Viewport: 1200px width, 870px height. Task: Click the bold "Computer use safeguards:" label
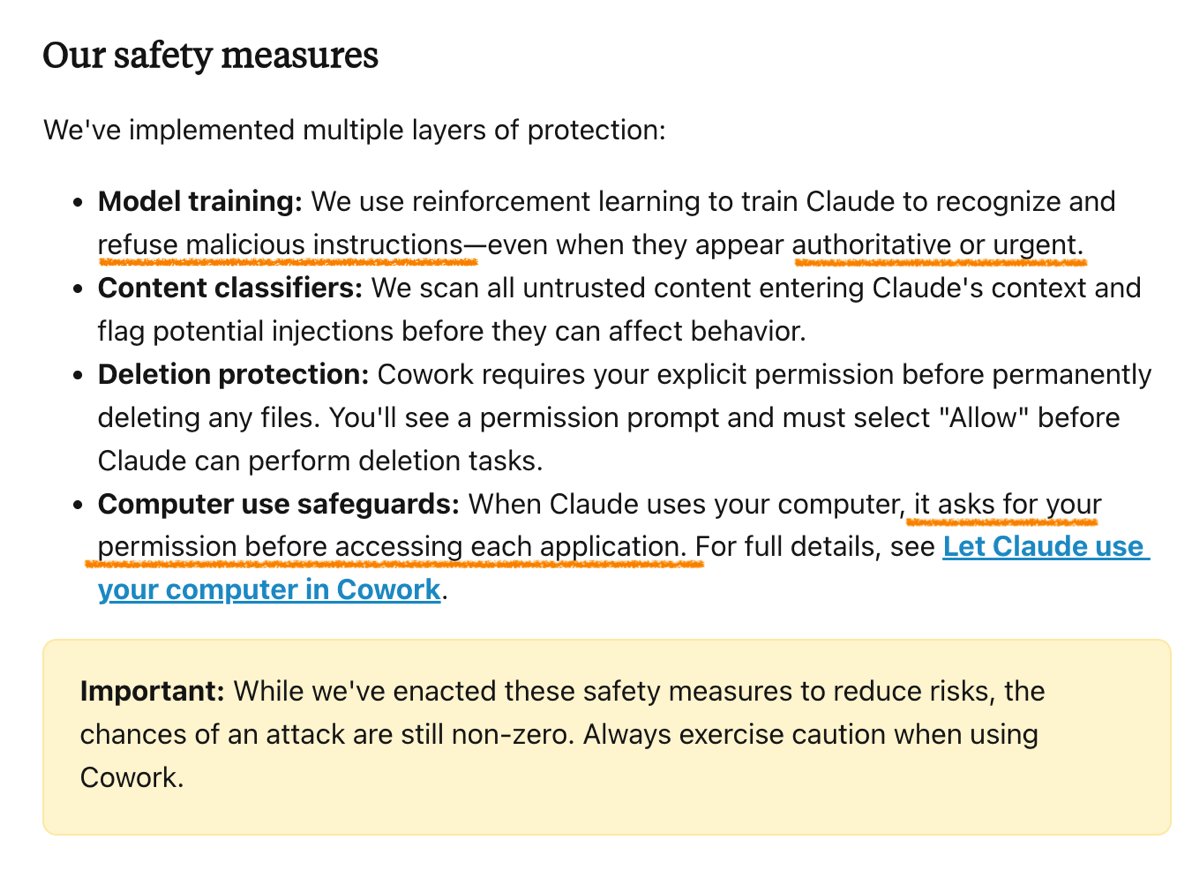(278, 504)
